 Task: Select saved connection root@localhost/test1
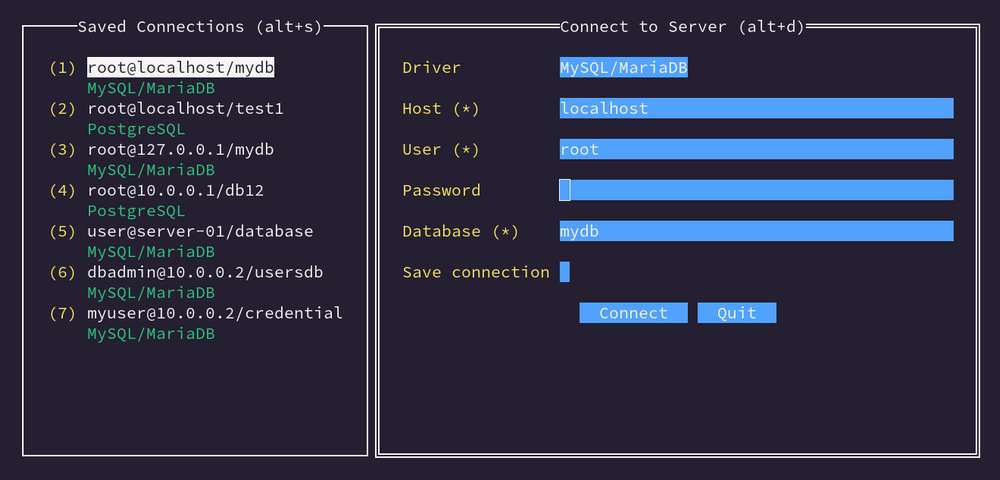coord(185,108)
